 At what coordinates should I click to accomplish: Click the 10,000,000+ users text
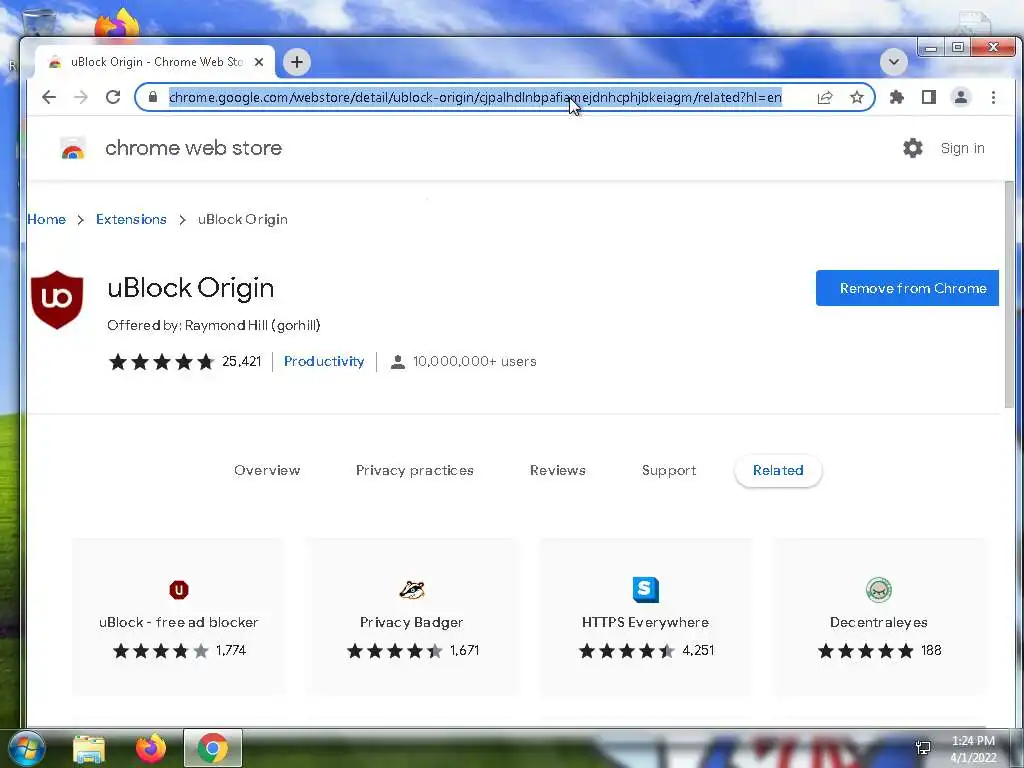[475, 362]
